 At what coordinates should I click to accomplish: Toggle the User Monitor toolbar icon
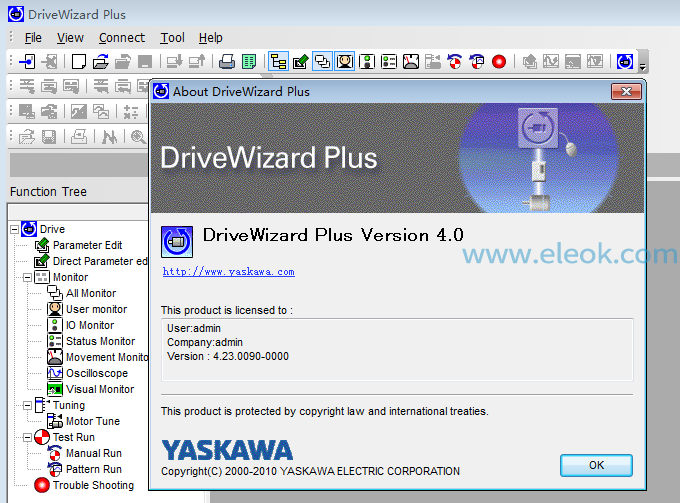pyautogui.click(x=345, y=62)
